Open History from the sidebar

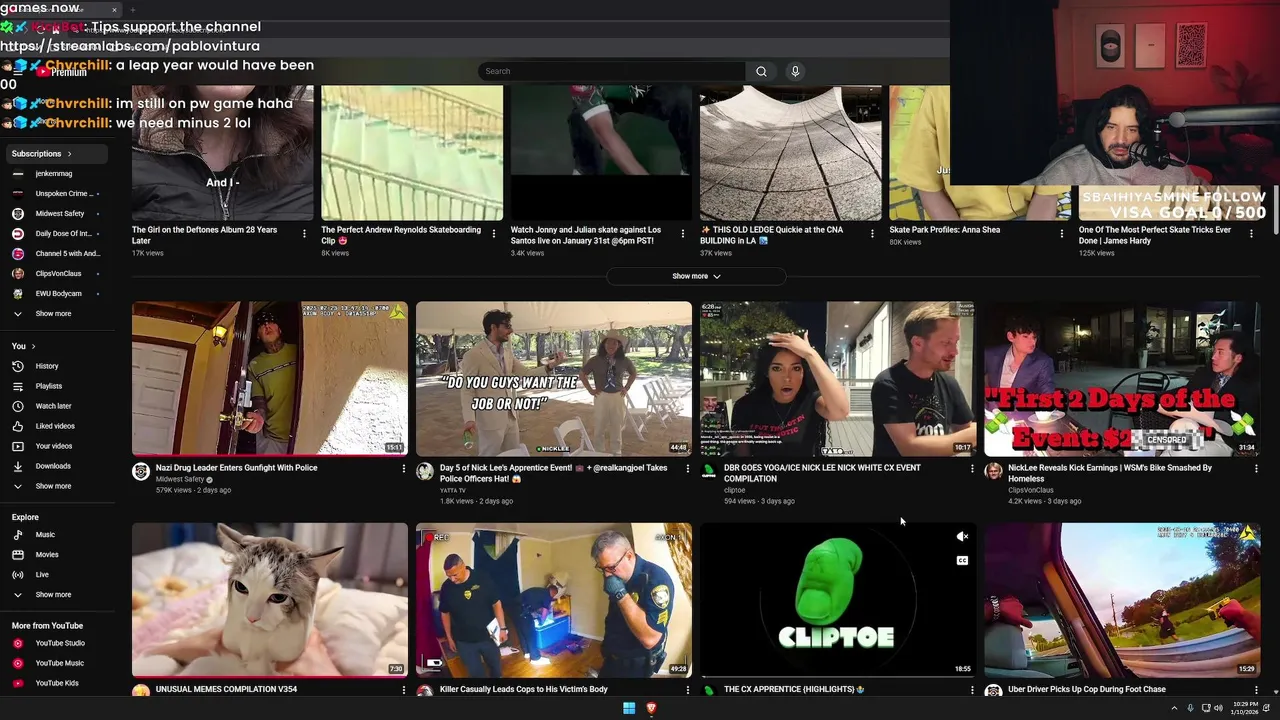(x=47, y=366)
